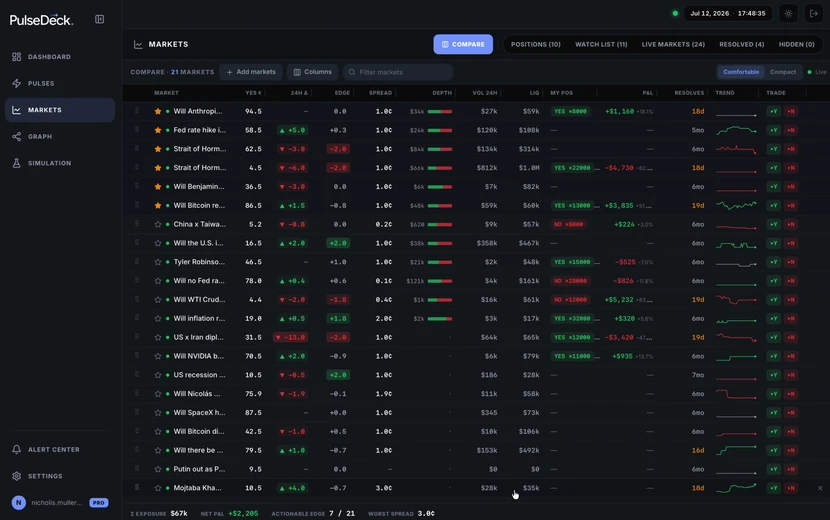The image size is (830, 520).
Task: Open the Graph view from its sidebar icon
Action: pyautogui.click(x=16, y=137)
